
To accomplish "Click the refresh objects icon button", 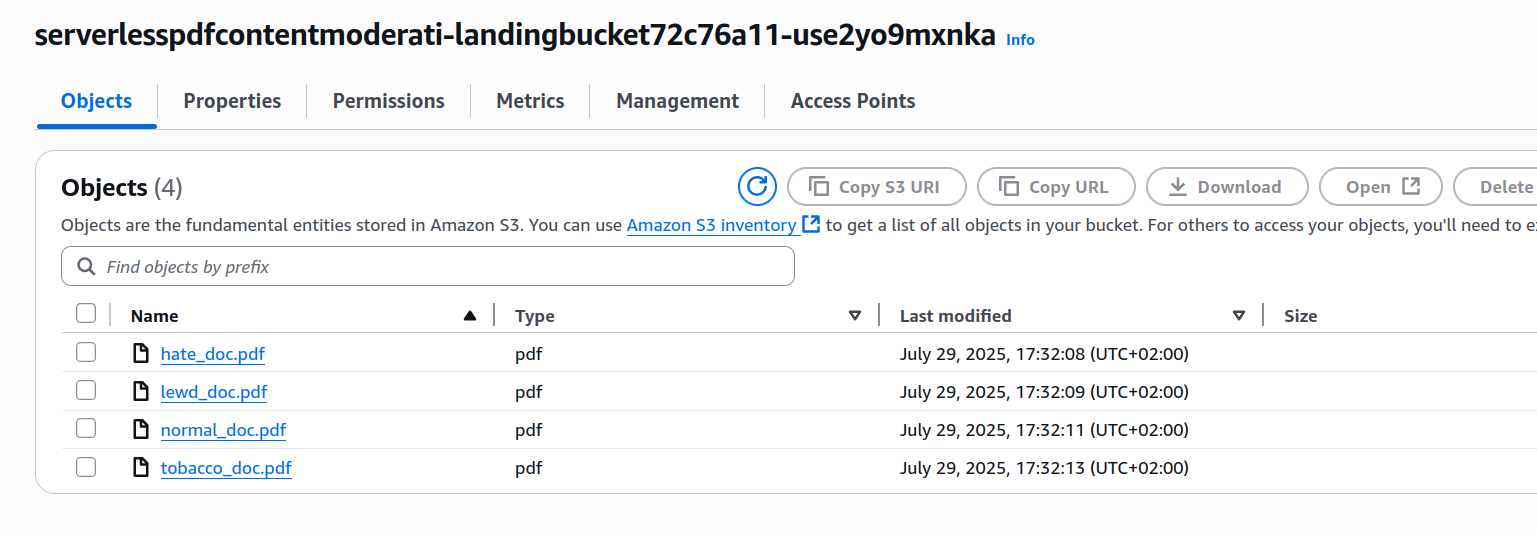I will click(x=757, y=186).
